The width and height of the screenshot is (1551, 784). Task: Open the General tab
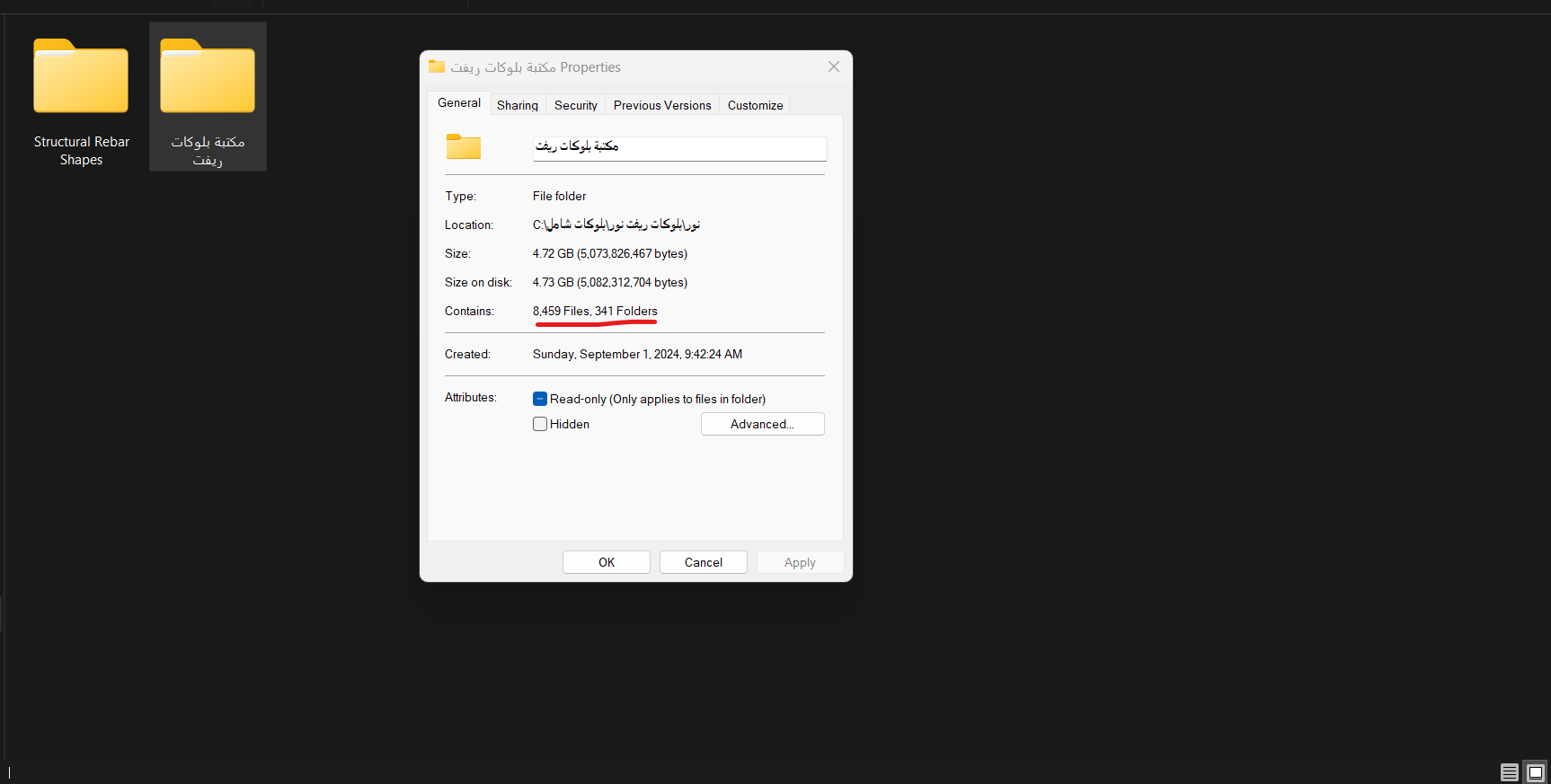459,103
